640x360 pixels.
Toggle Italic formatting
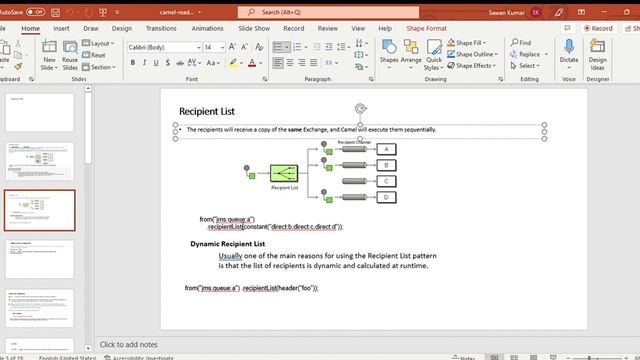[x=144, y=63]
